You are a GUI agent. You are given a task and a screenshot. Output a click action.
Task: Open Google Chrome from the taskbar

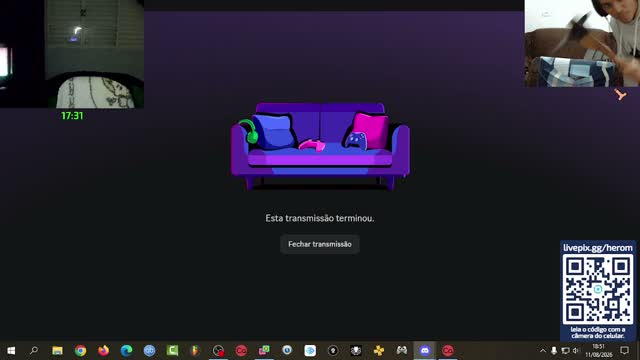(80, 351)
